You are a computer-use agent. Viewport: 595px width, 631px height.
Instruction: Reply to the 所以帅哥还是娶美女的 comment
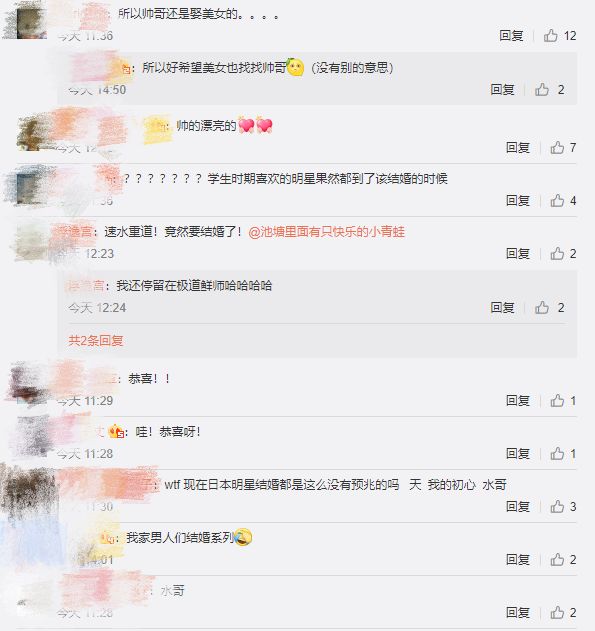511,35
